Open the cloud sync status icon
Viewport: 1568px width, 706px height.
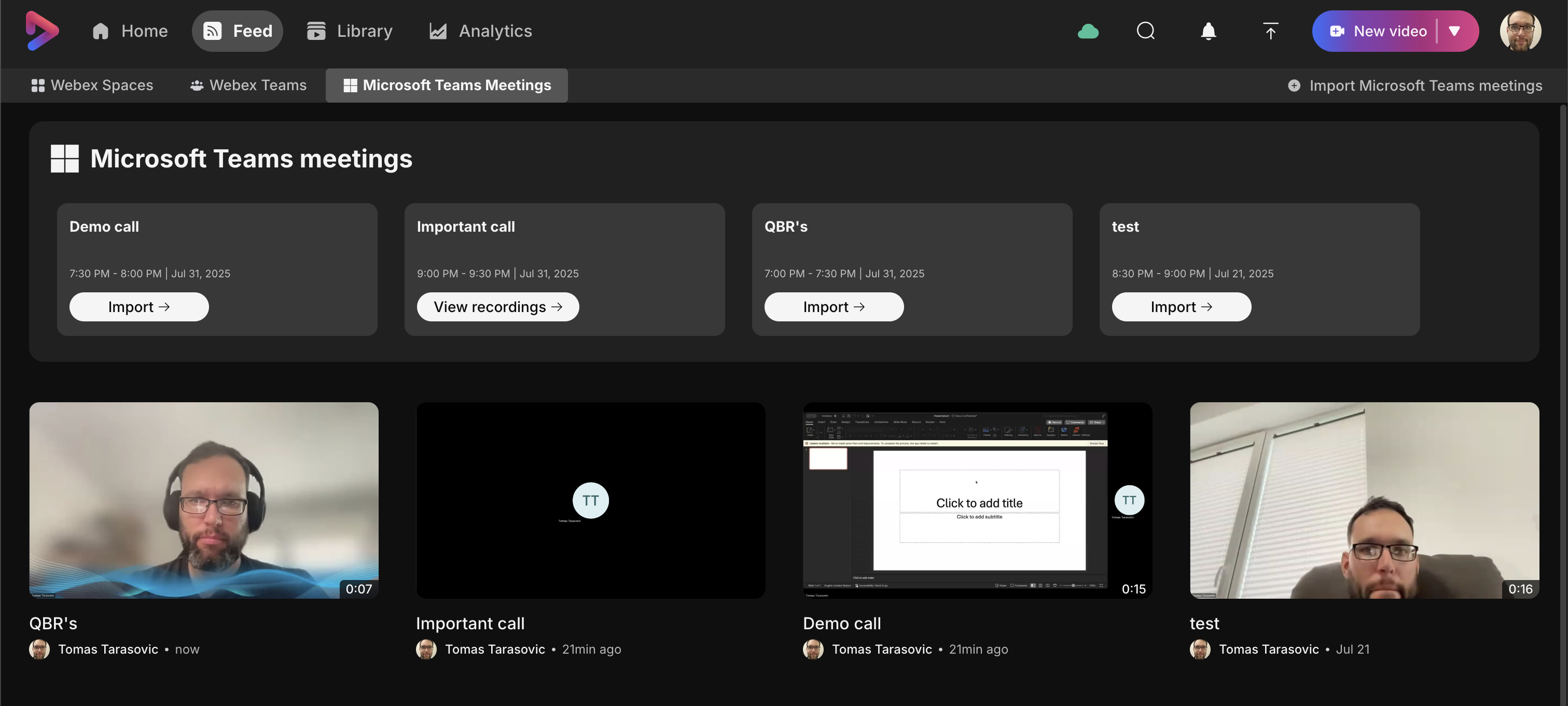tap(1088, 31)
